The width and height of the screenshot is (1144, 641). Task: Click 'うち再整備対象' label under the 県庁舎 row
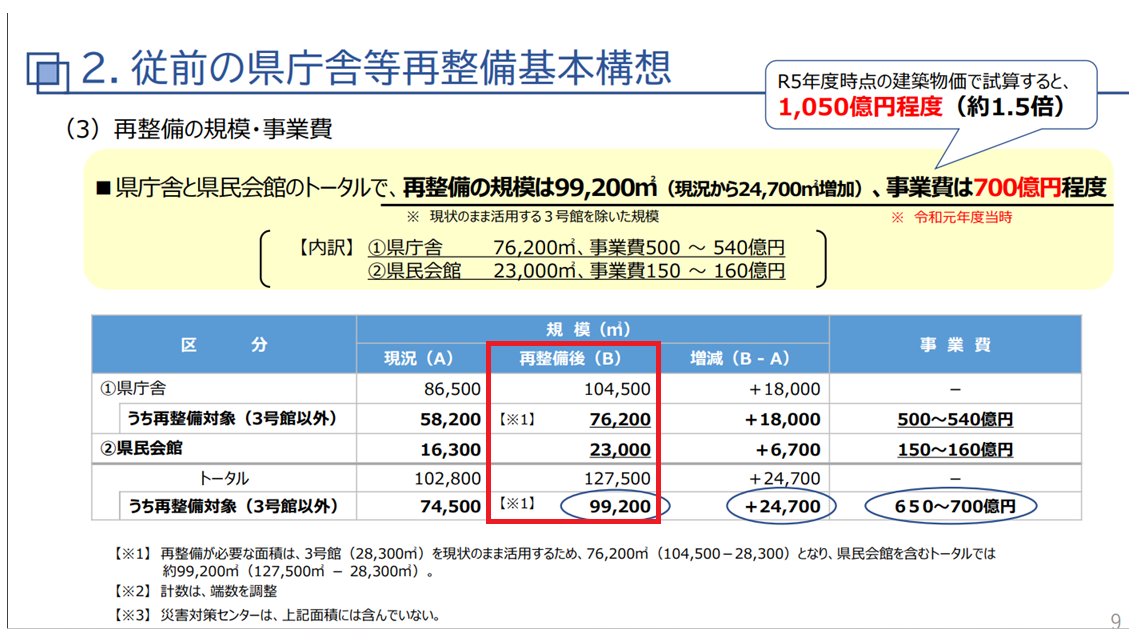[232, 419]
